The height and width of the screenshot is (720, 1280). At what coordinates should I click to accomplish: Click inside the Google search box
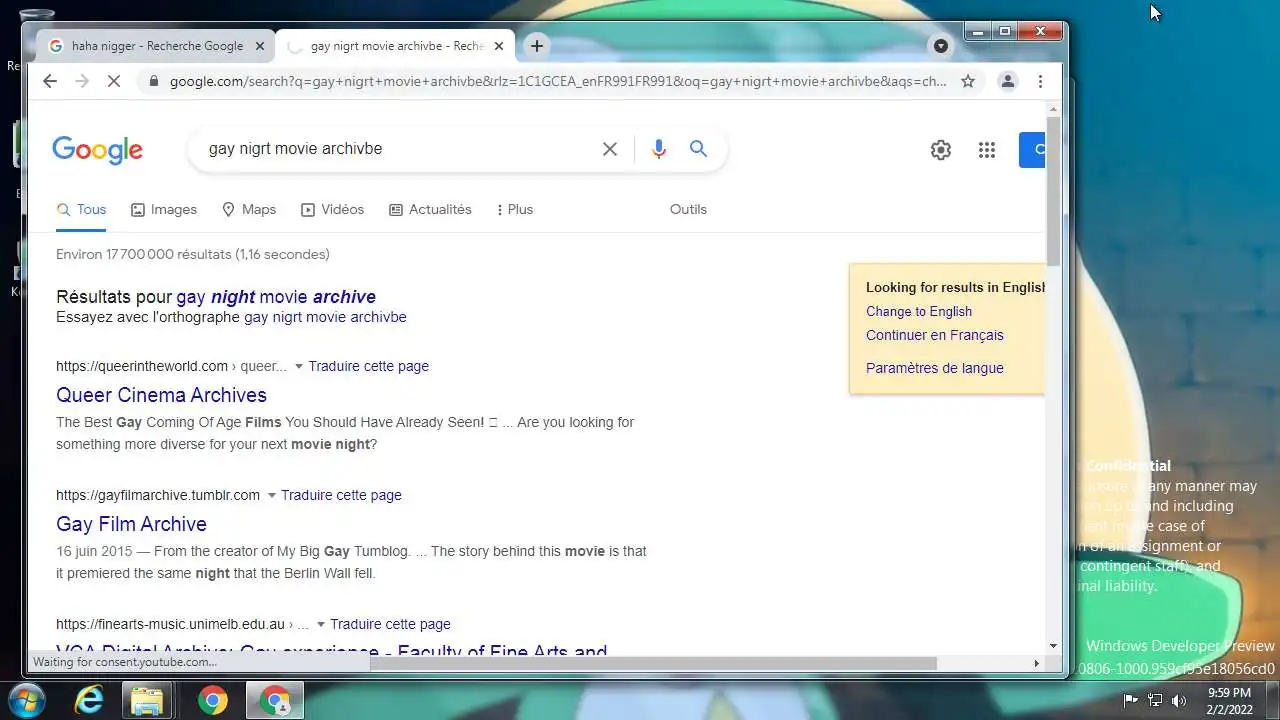coord(400,149)
